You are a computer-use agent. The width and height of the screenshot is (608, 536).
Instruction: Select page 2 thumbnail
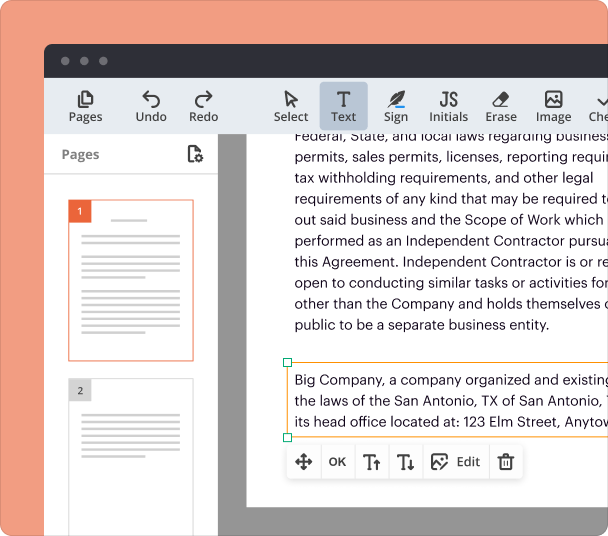point(131,457)
